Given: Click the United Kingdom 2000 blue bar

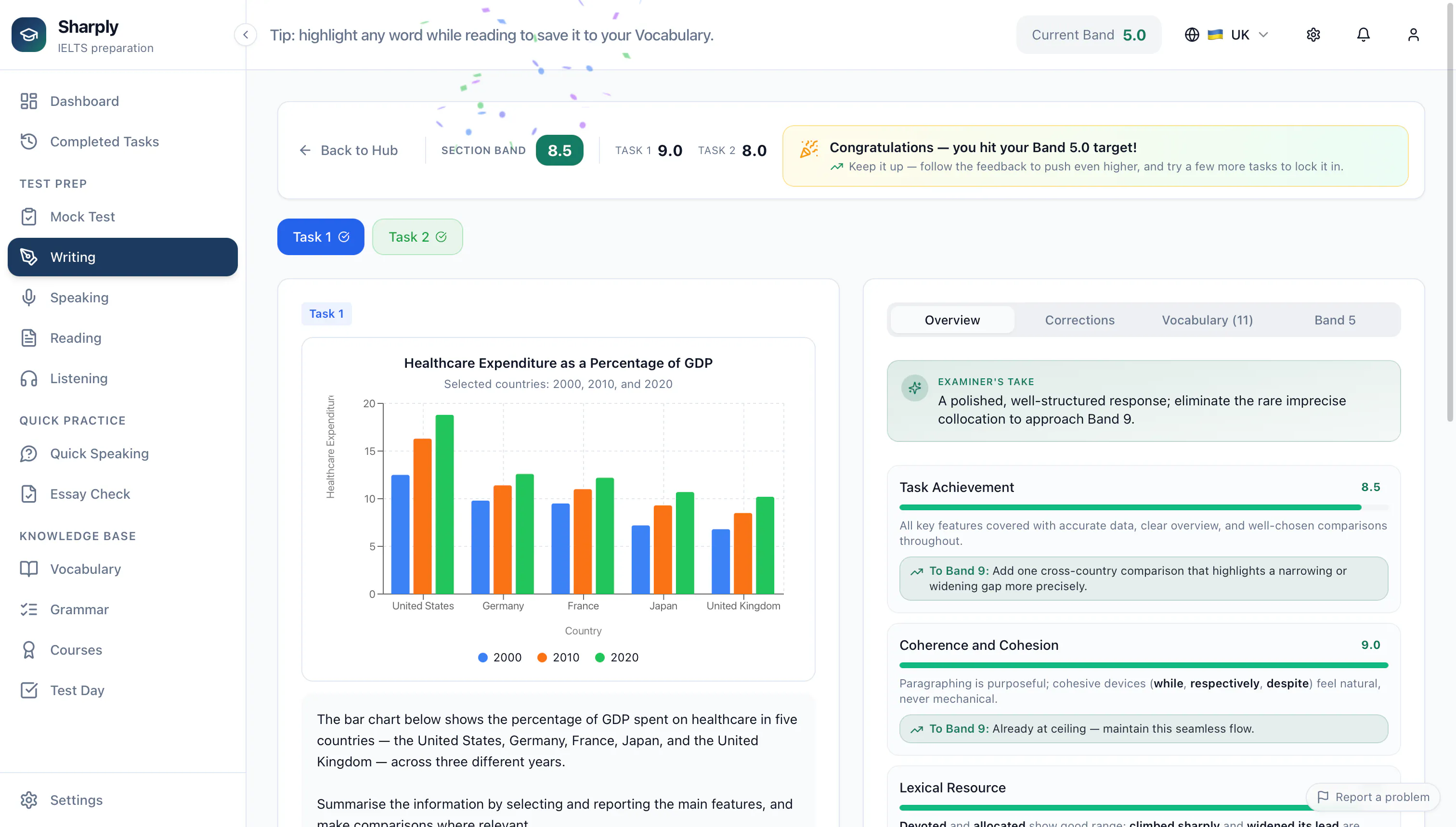Looking at the screenshot, I should point(720,562).
